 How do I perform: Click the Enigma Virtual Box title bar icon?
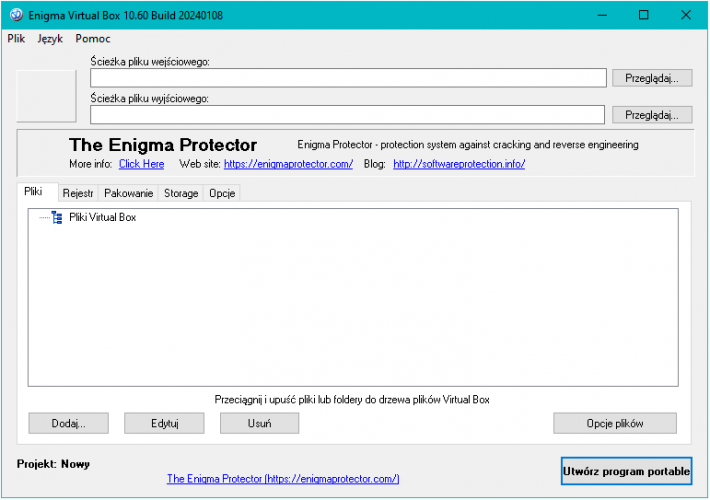(x=16, y=15)
